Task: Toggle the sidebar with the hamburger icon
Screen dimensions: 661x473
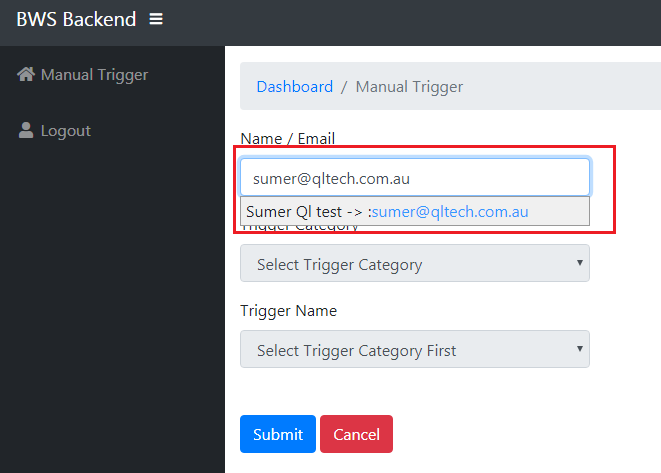Action: click(x=155, y=19)
